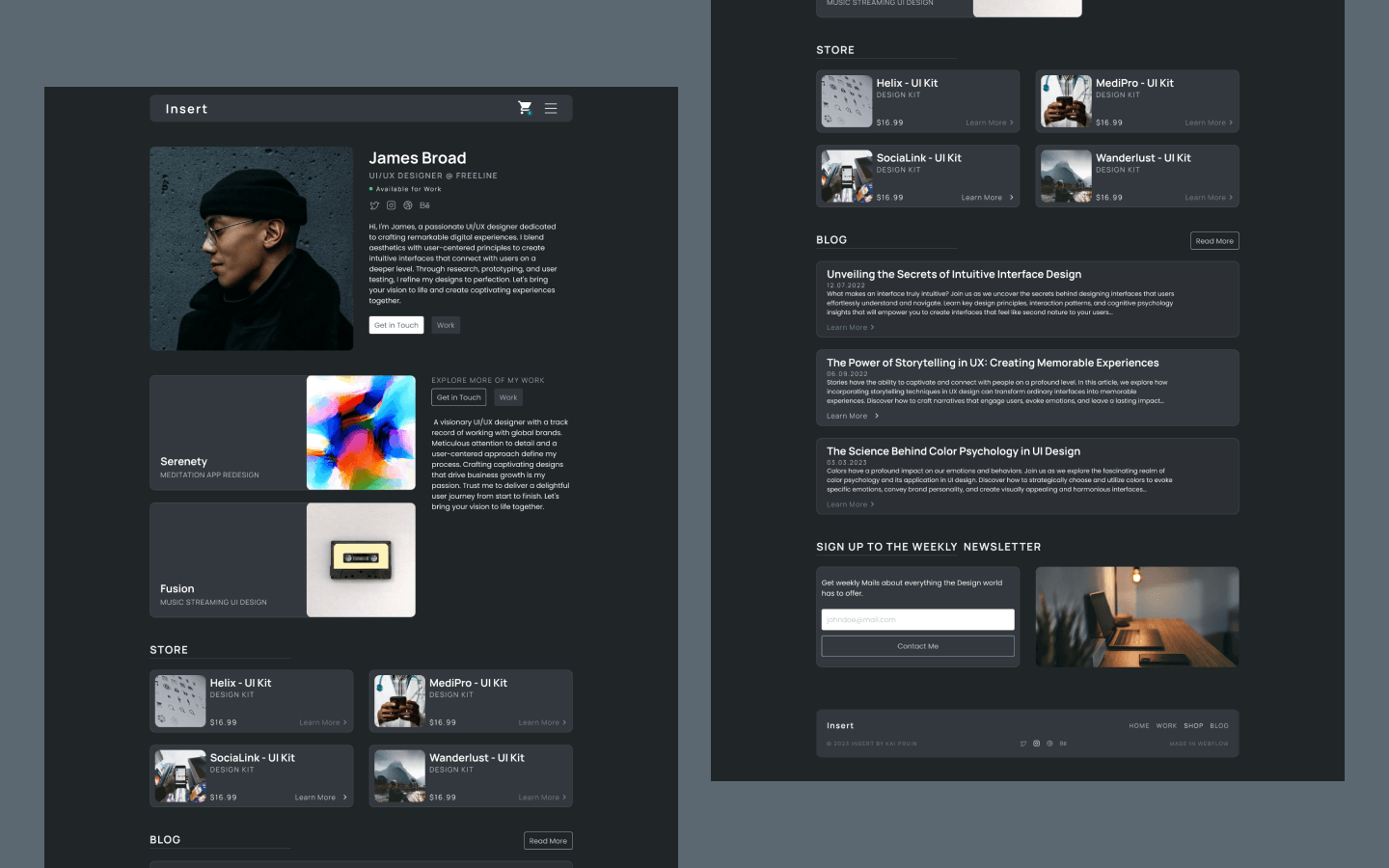1389x868 pixels.
Task: Open Fusion Music Streaming UI Design project title
Action: [177, 589]
